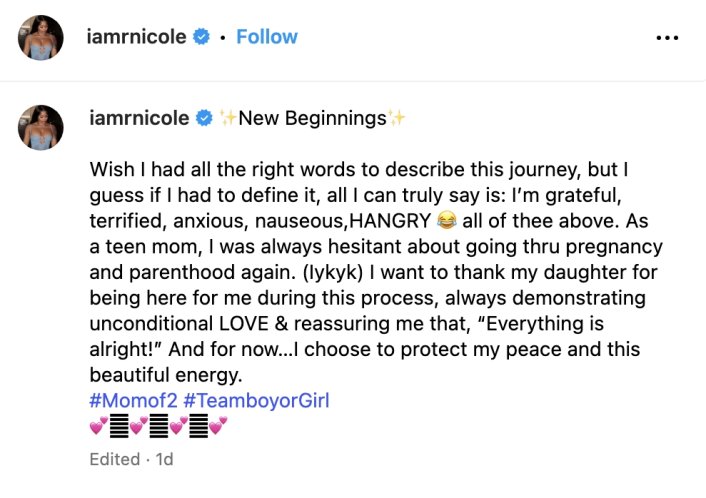Click the Edited 1d timestamp
Screen dimensions: 706x498
pyautogui.click(x=131, y=459)
